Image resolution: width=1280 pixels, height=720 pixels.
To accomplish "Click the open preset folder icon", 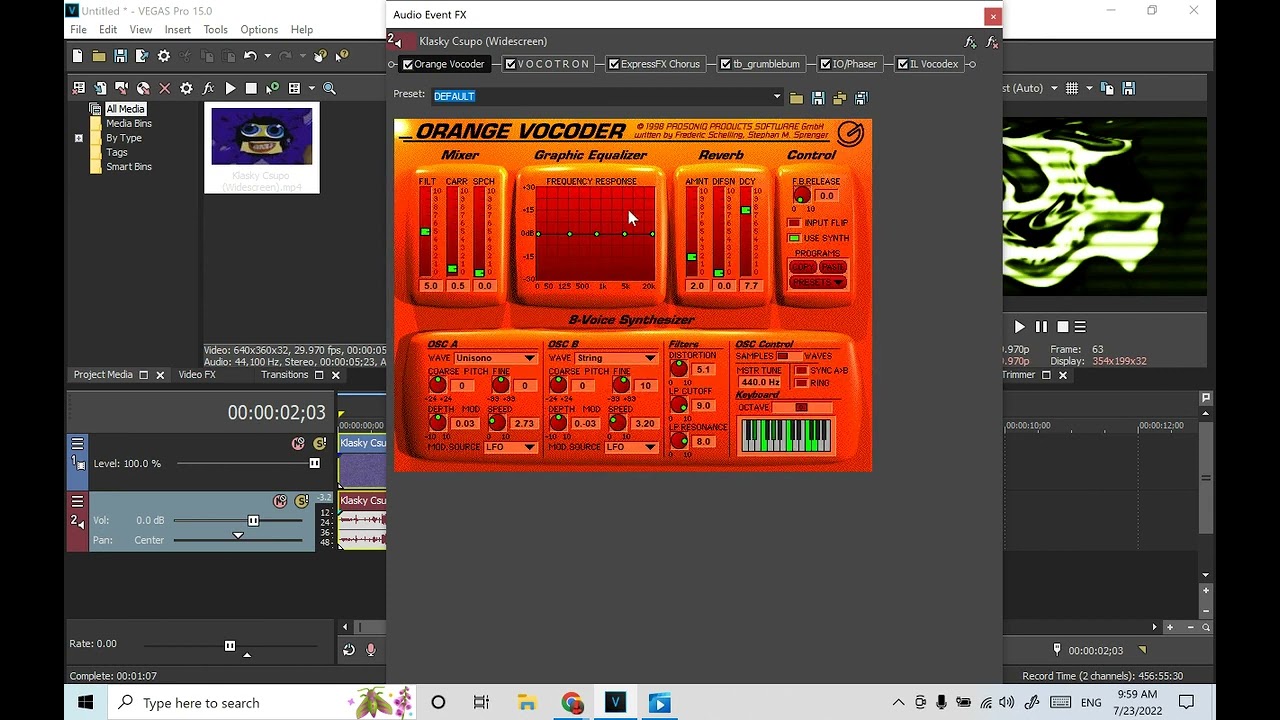I will pyautogui.click(x=796, y=98).
